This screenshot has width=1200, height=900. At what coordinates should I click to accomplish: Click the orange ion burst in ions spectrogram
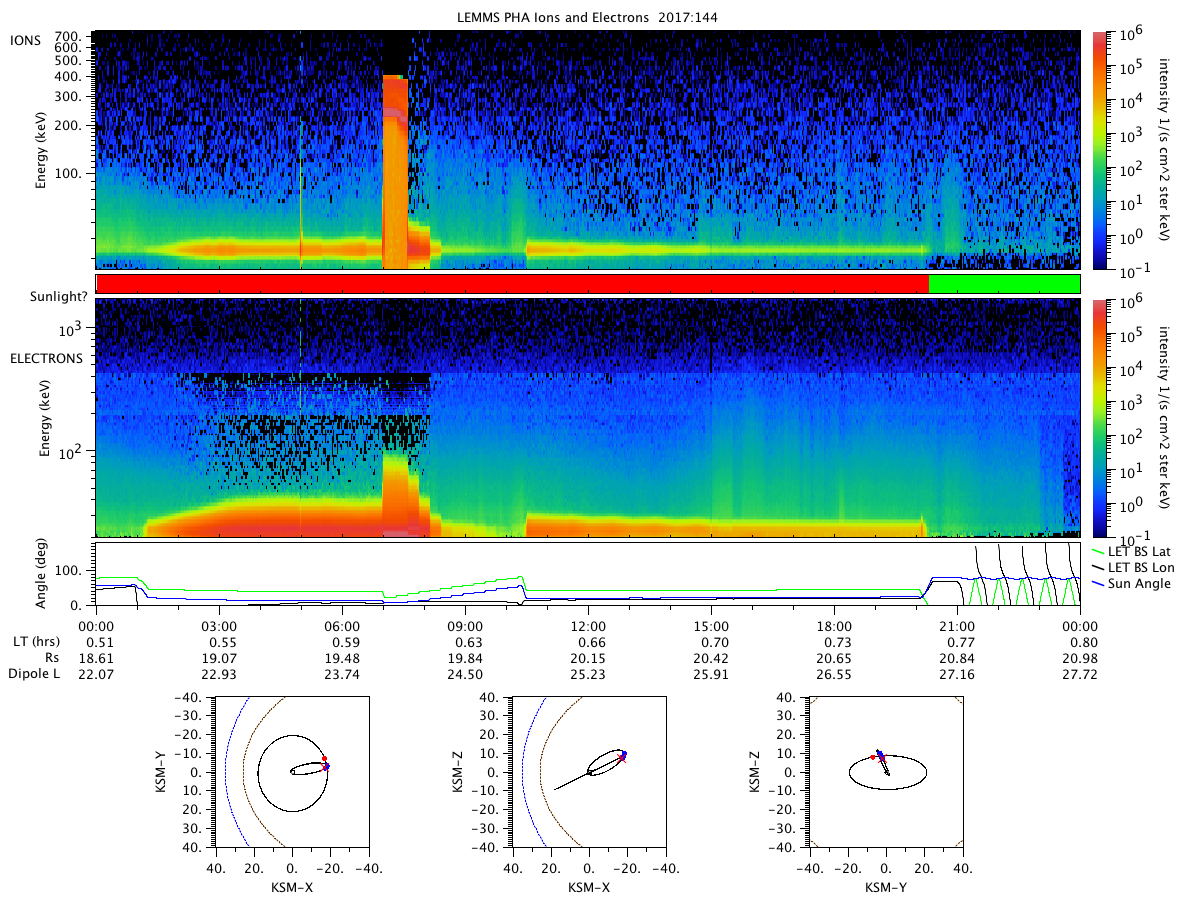pyautogui.click(x=395, y=172)
